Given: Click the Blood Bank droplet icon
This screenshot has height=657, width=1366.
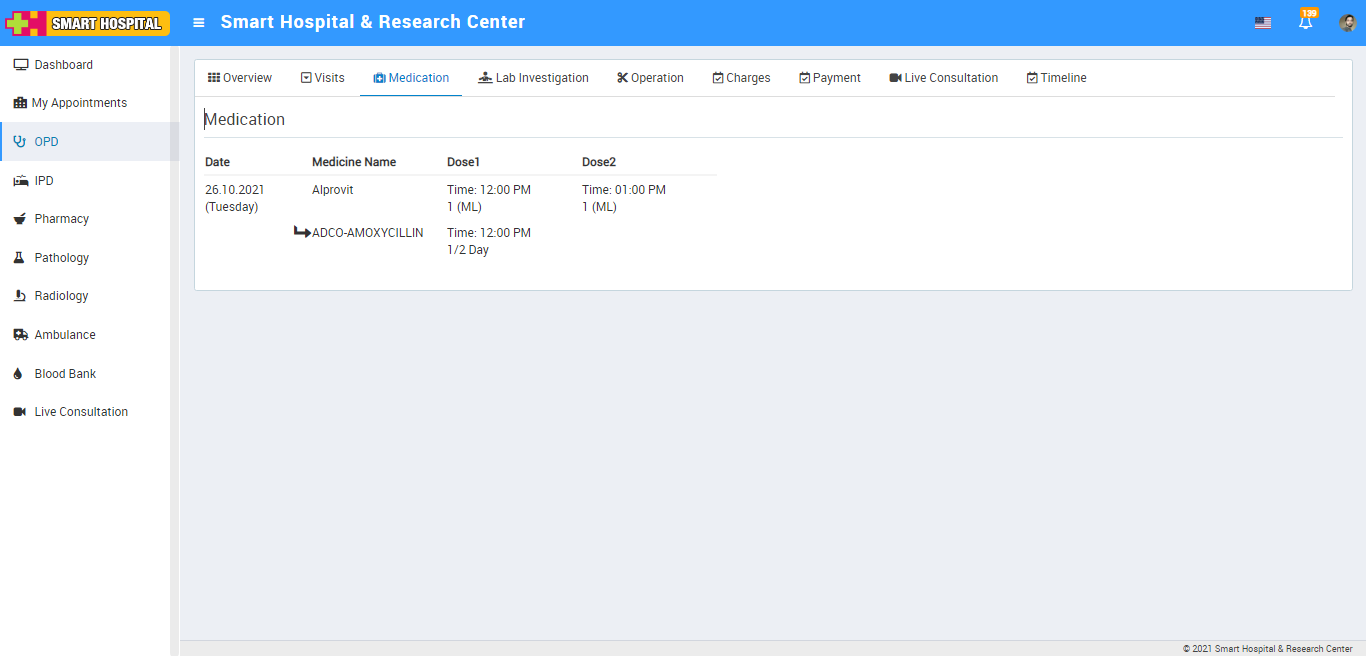Looking at the screenshot, I should pos(19,374).
